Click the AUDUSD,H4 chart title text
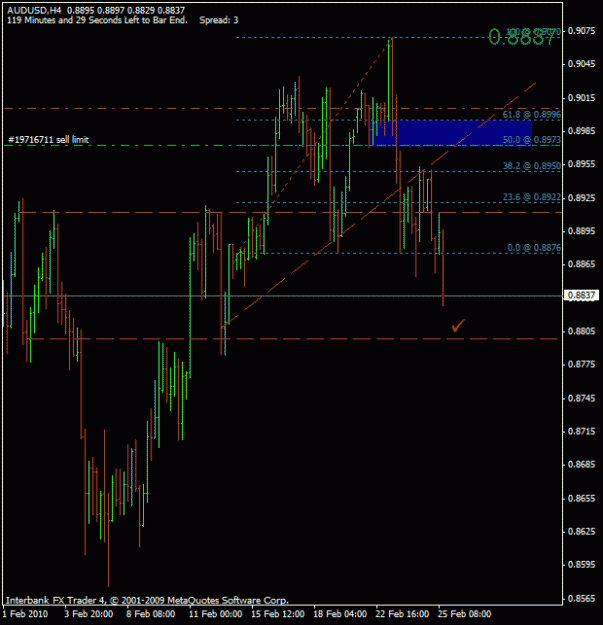 (x=34, y=10)
